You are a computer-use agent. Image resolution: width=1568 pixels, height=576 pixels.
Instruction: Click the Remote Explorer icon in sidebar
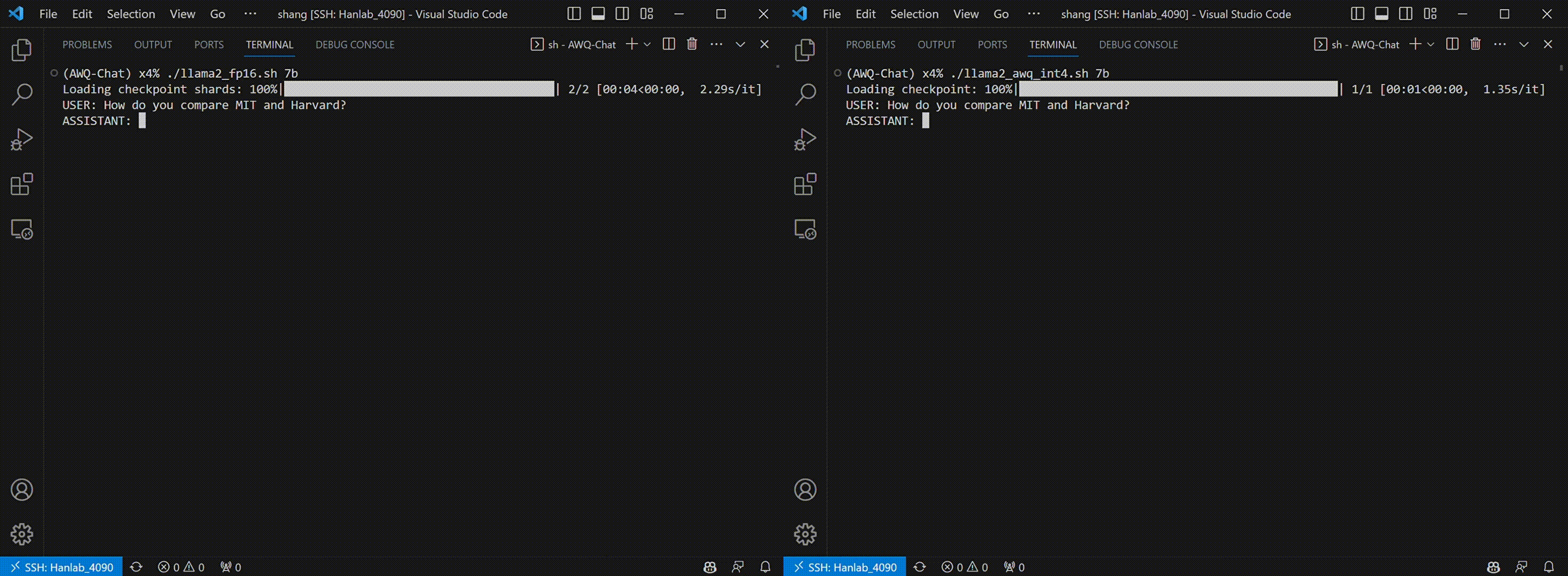click(22, 229)
